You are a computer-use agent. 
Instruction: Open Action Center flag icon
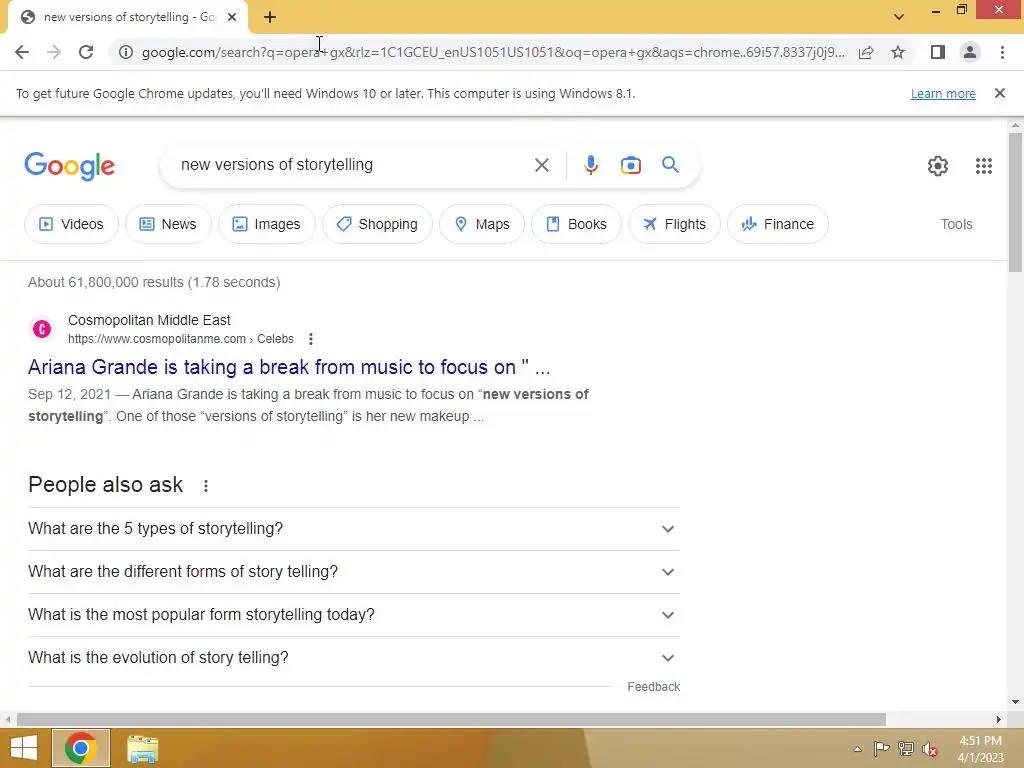(x=881, y=748)
